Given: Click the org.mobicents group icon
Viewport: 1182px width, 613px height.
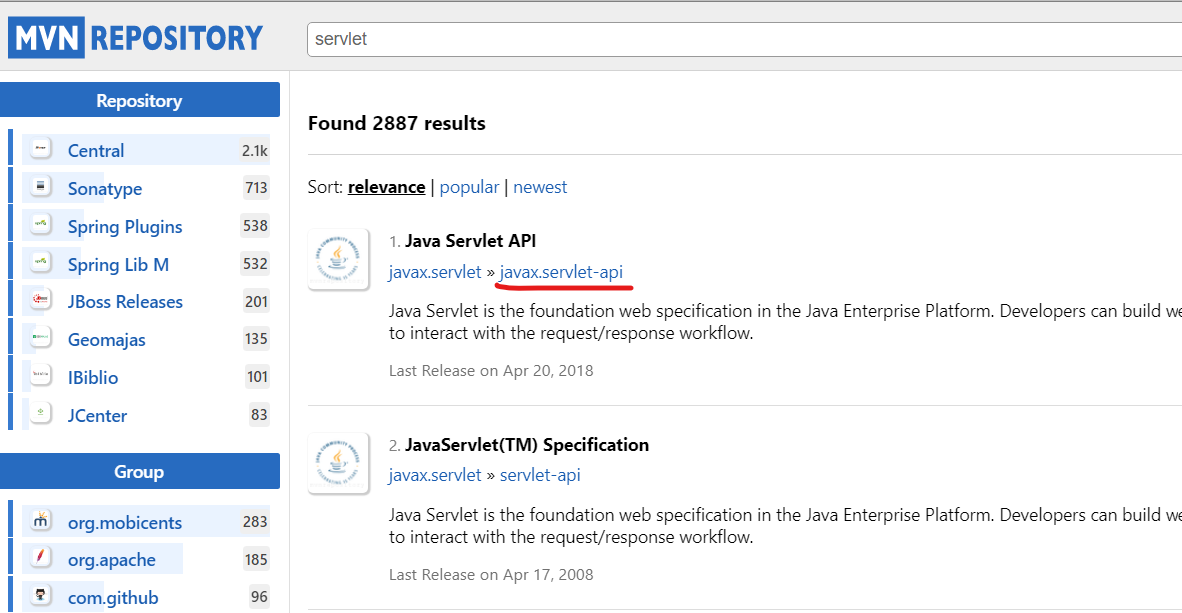Looking at the screenshot, I should [41, 520].
